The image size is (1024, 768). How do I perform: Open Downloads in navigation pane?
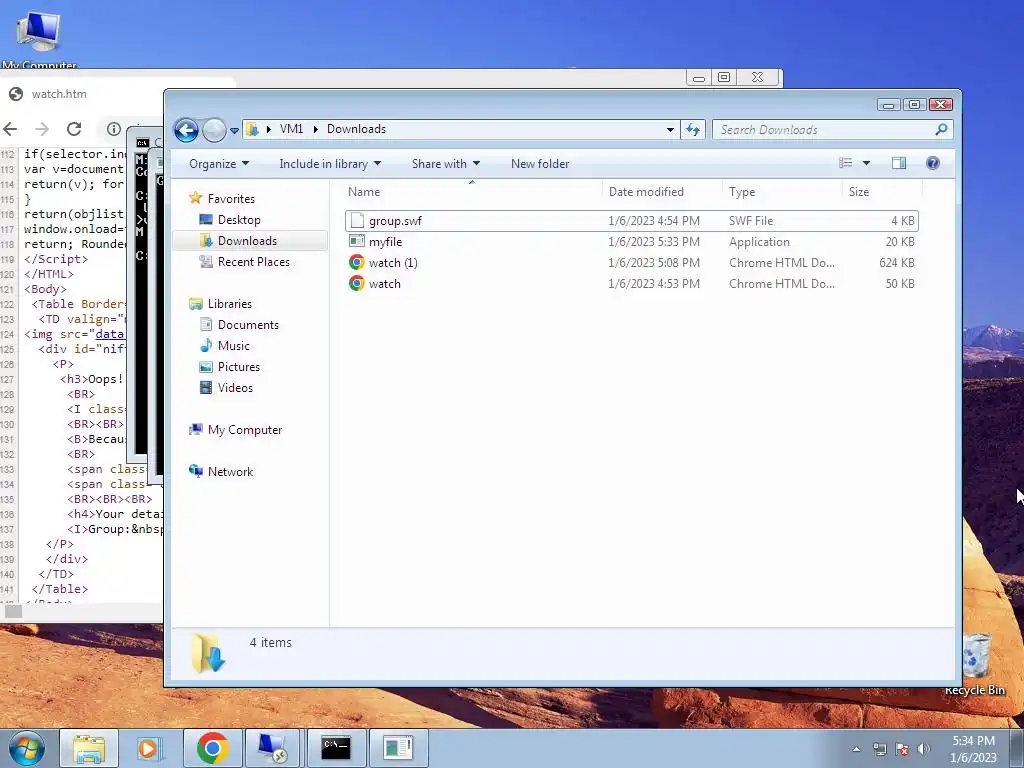coord(248,240)
